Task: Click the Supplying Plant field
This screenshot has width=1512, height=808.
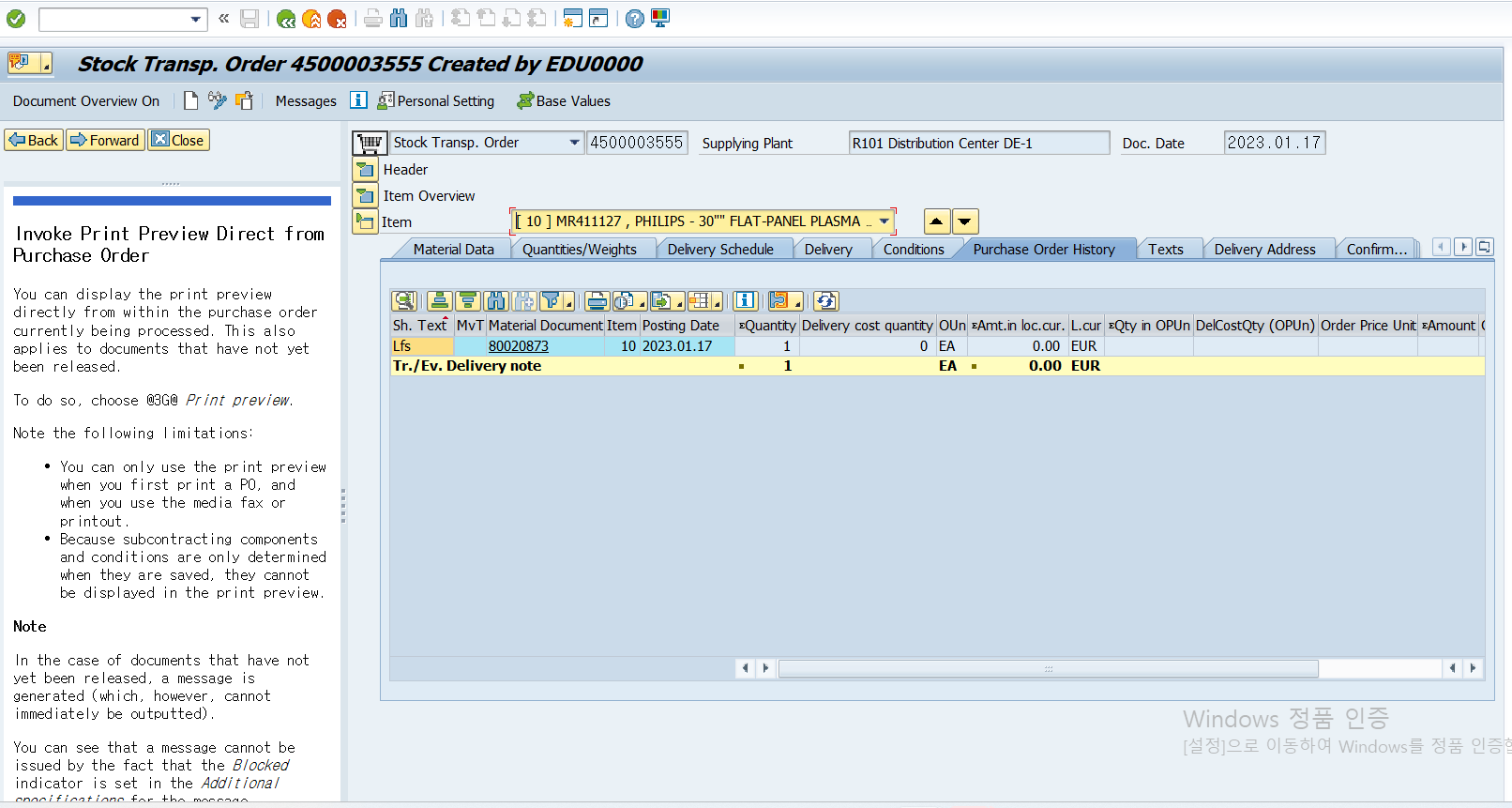Action: 979,143
